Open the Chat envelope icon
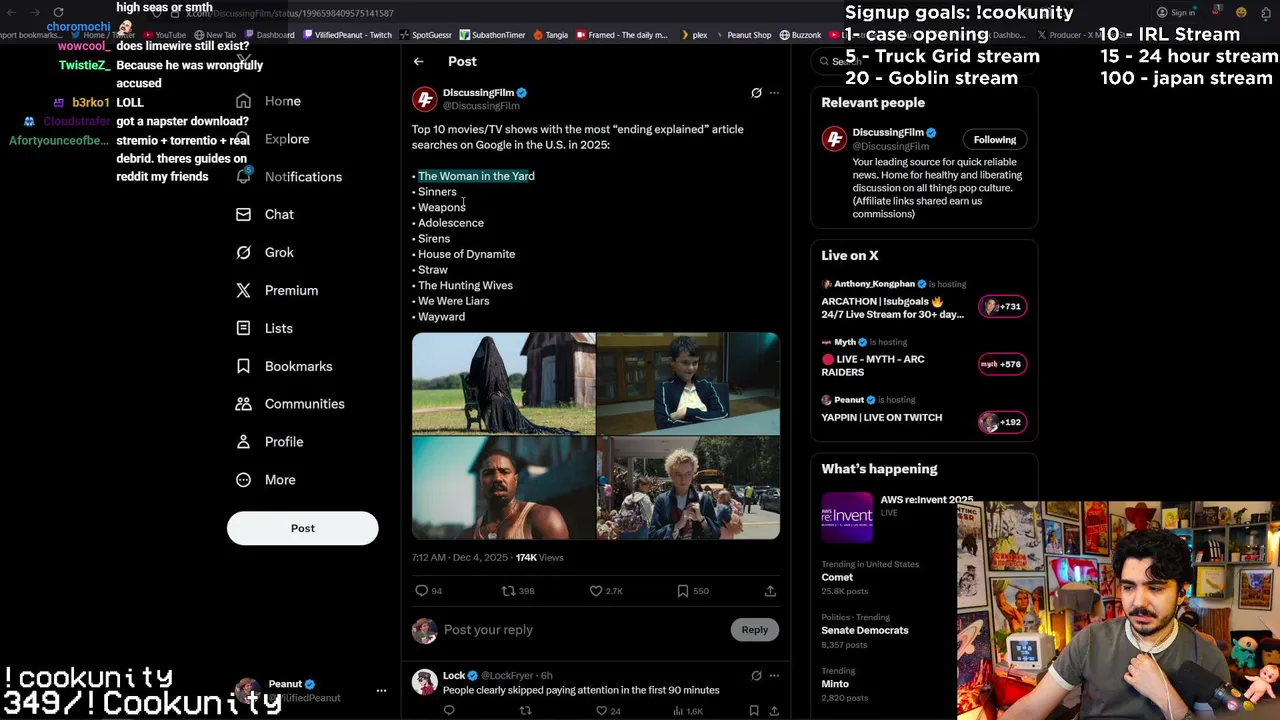Viewport: 1280px width, 720px height. click(243, 215)
